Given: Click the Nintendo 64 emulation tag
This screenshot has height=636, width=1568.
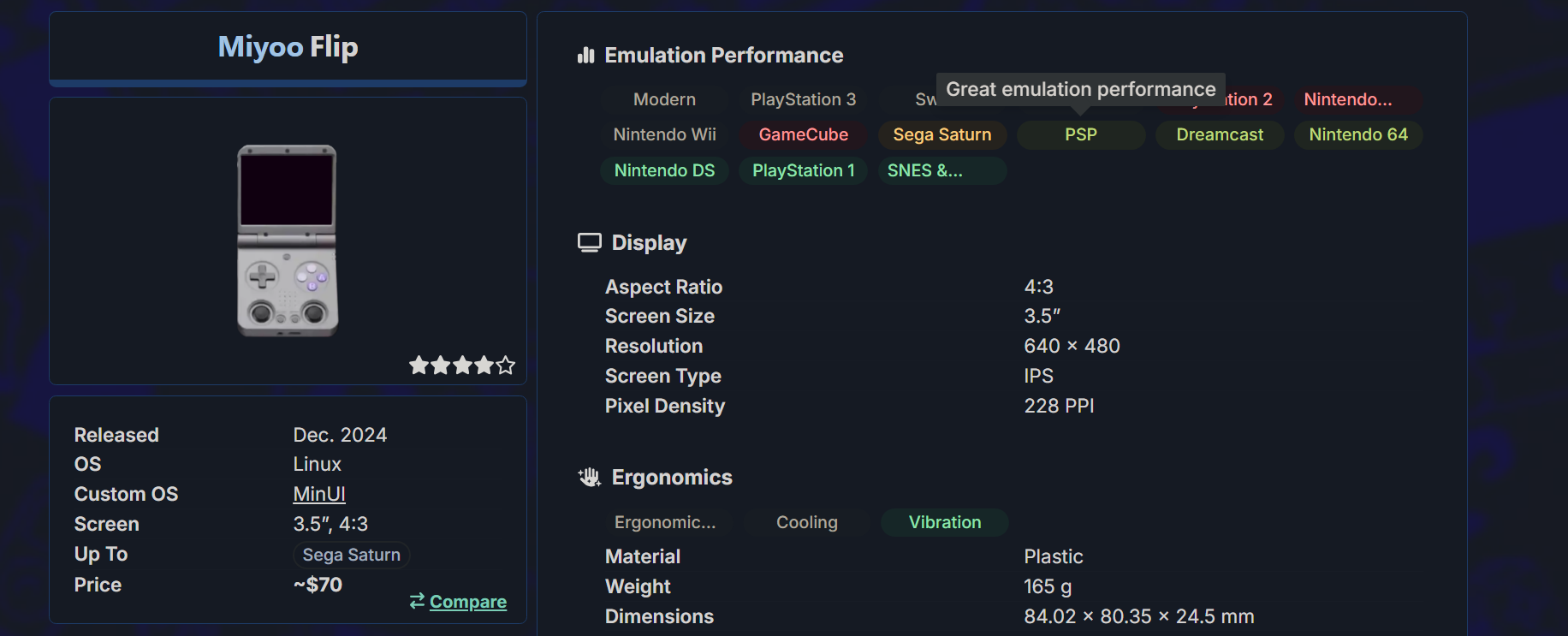Looking at the screenshot, I should click(x=1357, y=134).
